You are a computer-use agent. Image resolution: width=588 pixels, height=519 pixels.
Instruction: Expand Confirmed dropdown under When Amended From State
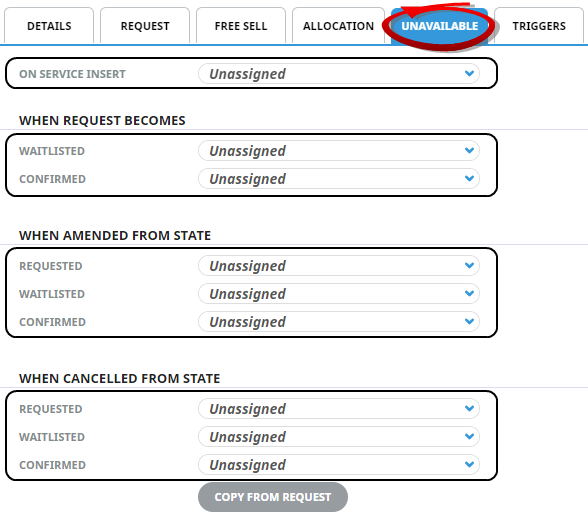click(339, 321)
